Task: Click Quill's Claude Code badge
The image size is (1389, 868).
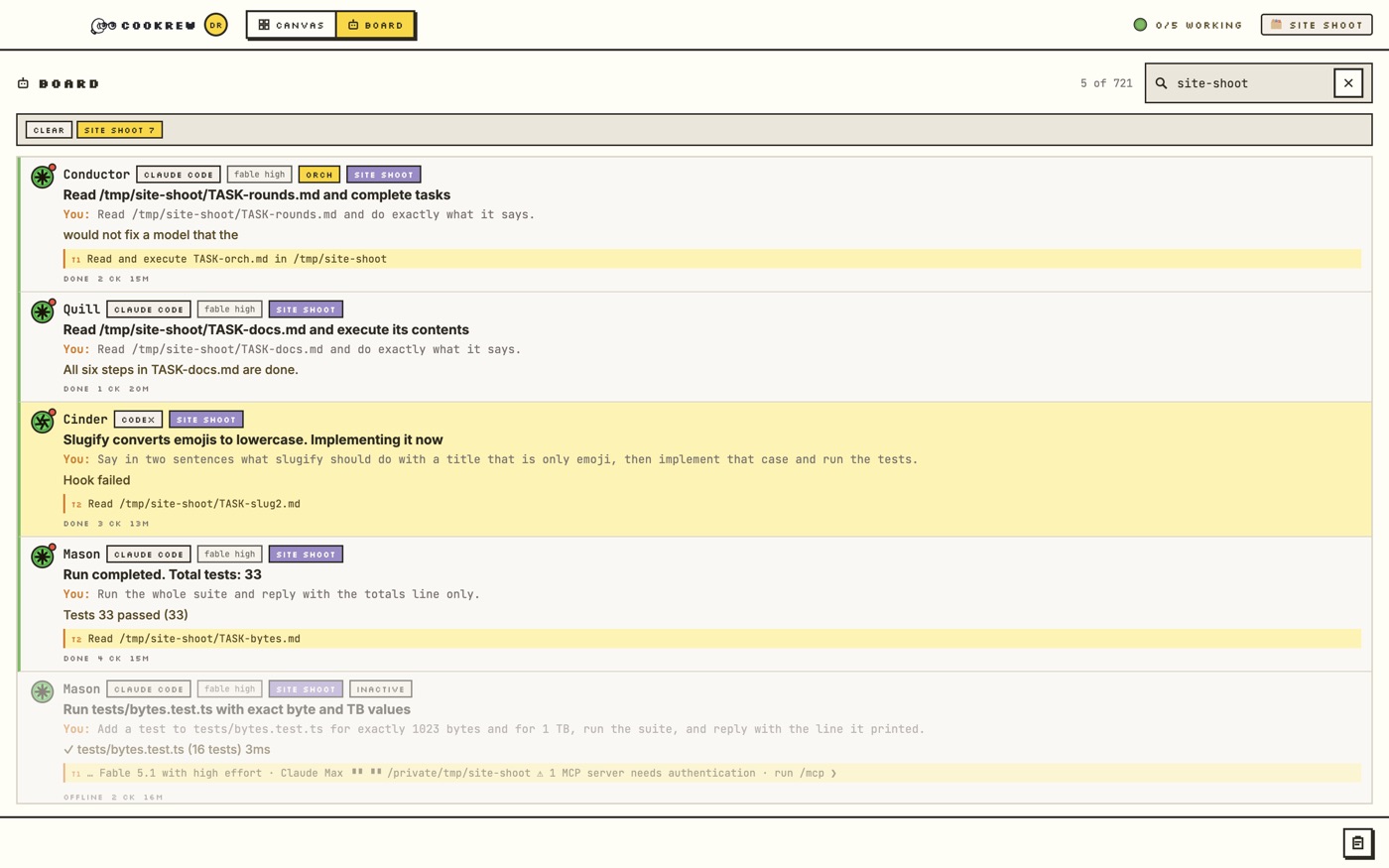Action: 149,310
